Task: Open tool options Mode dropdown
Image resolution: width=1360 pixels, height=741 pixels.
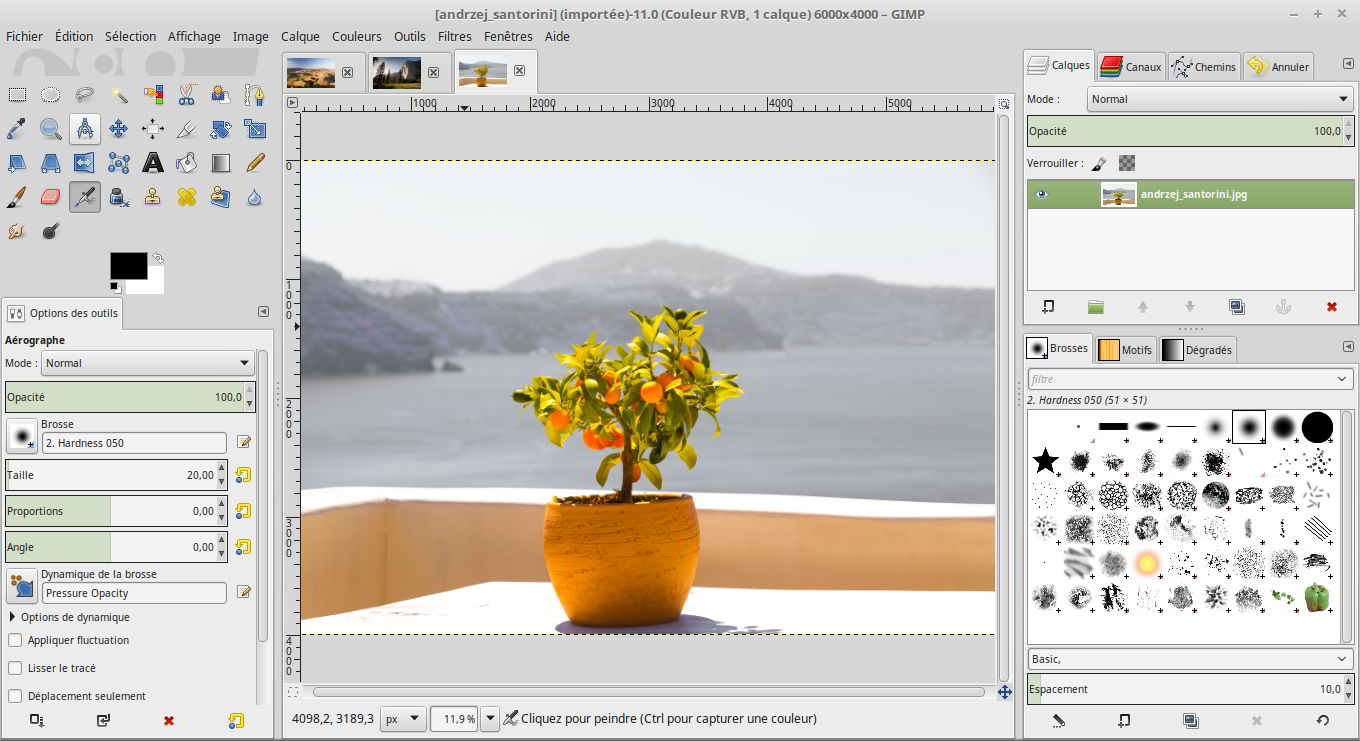Action: (x=149, y=363)
